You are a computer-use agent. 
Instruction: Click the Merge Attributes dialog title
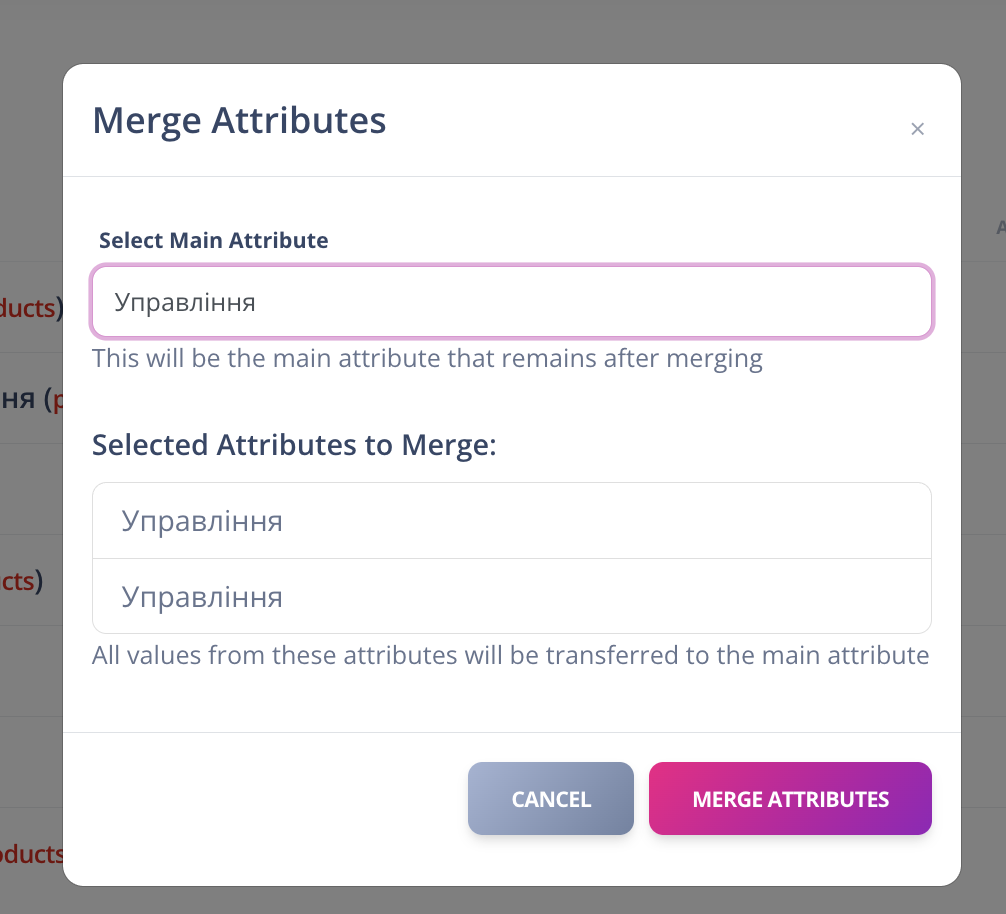239,121
